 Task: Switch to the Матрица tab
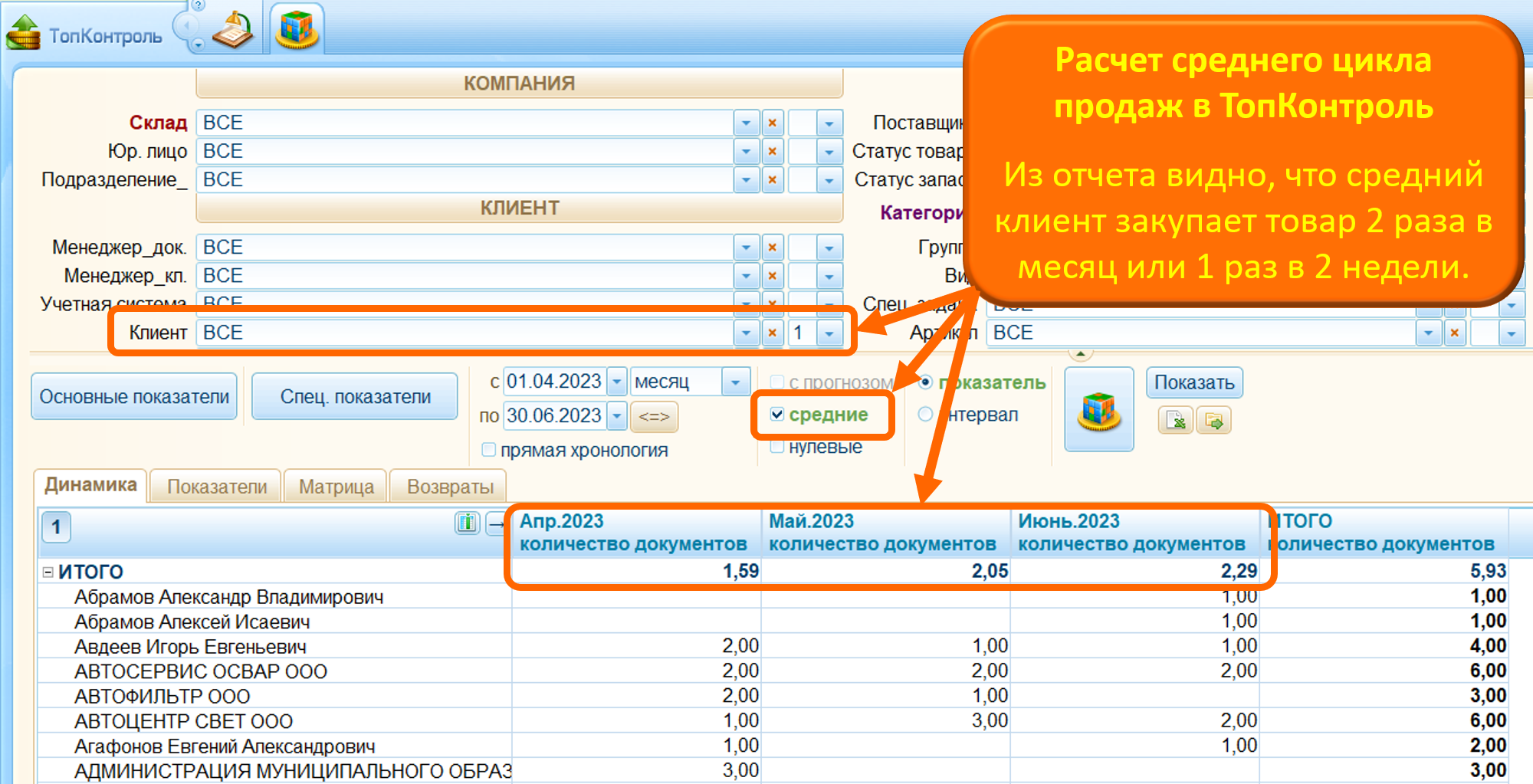click(x=336, y=487)
